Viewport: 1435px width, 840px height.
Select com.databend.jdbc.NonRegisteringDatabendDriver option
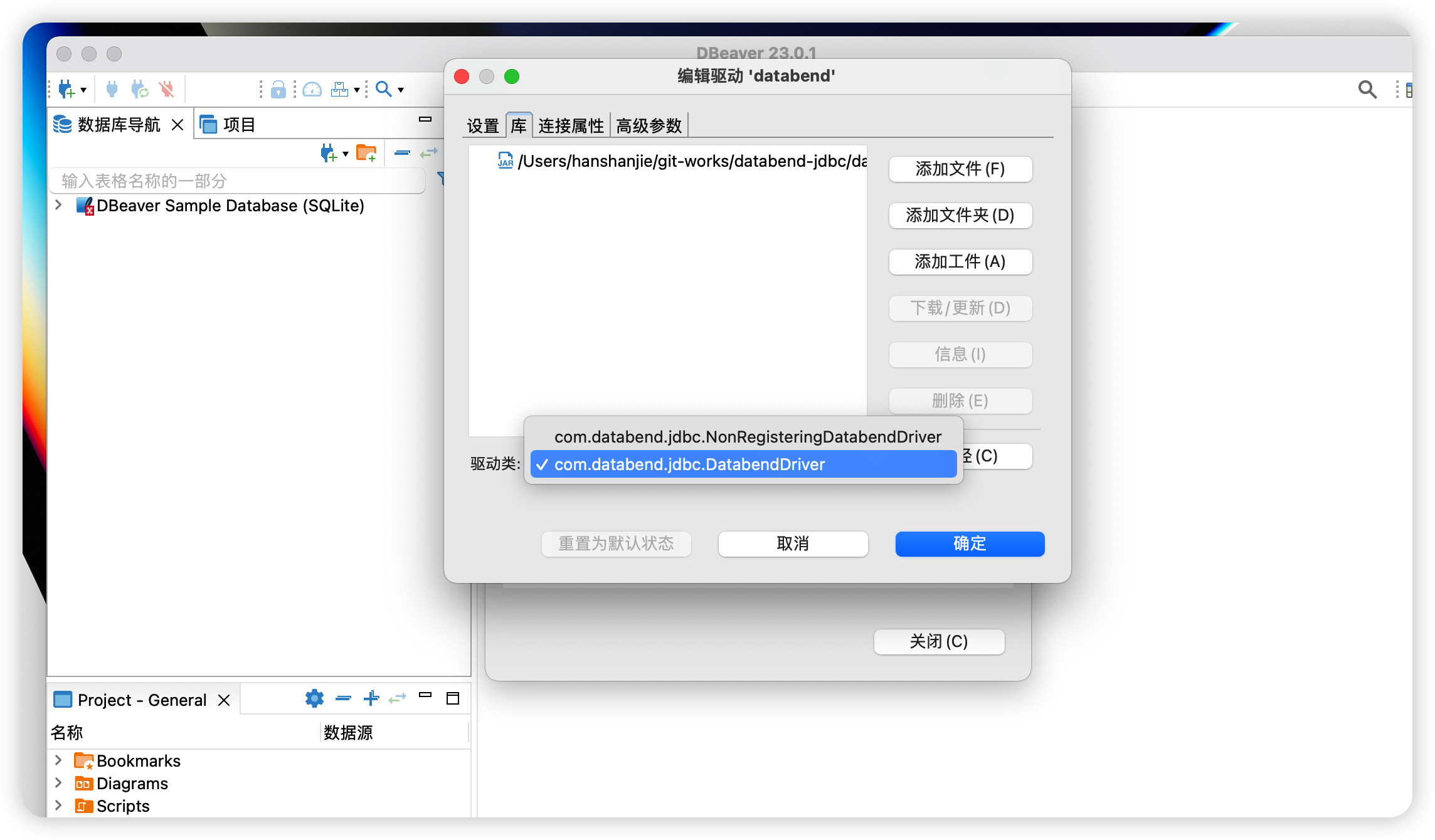[746, 436]
